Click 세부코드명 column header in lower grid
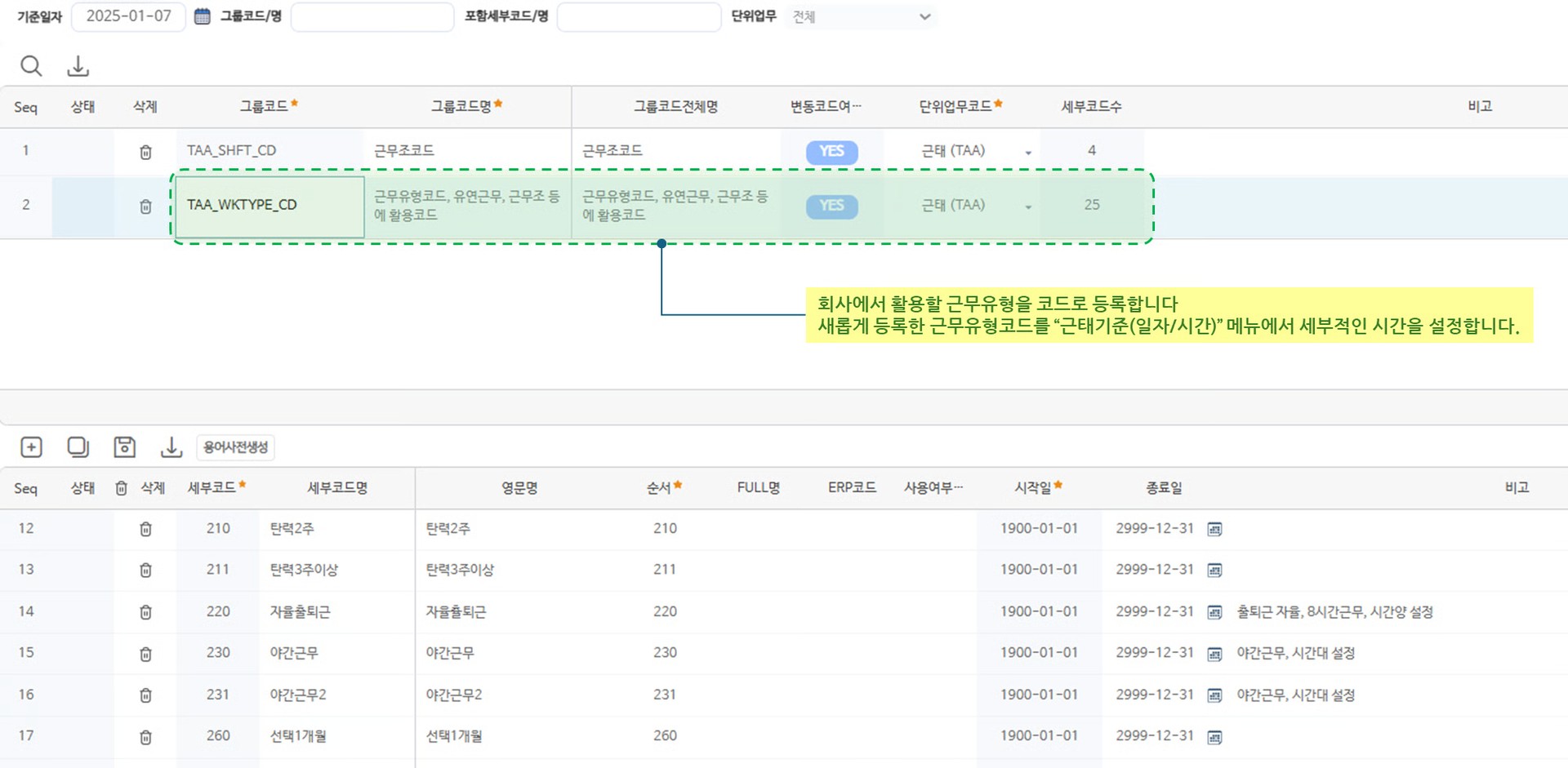The width and height of the screenshot is (1568, 768). click(337, 488)
